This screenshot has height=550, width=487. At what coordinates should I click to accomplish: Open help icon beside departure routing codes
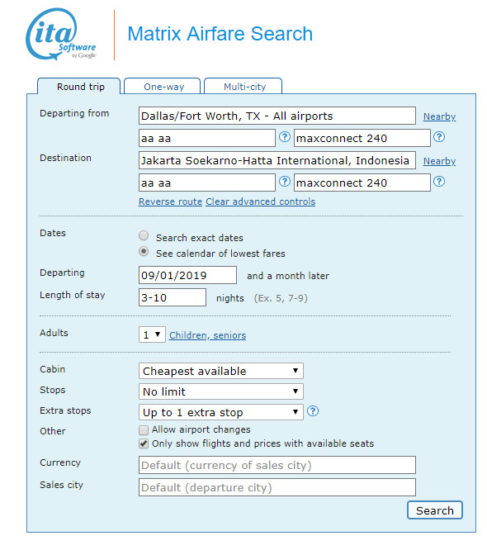coord(285,137)
